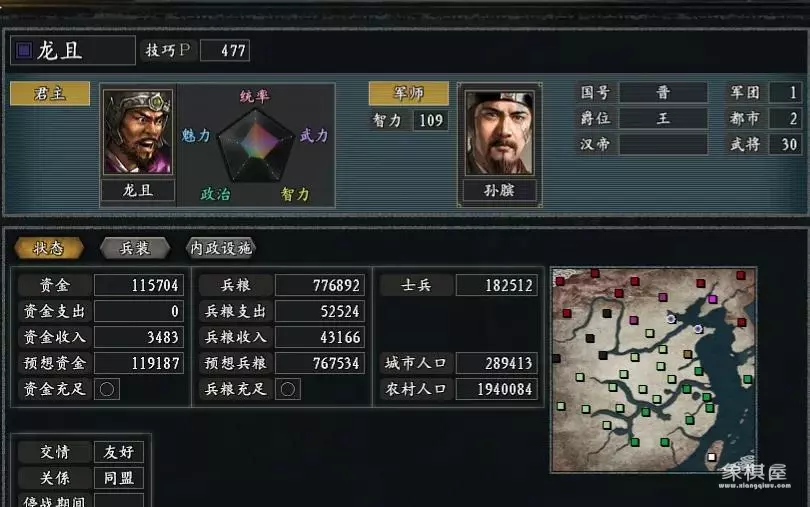
Task: Click the purple faction color square
Action: [23, 51]
